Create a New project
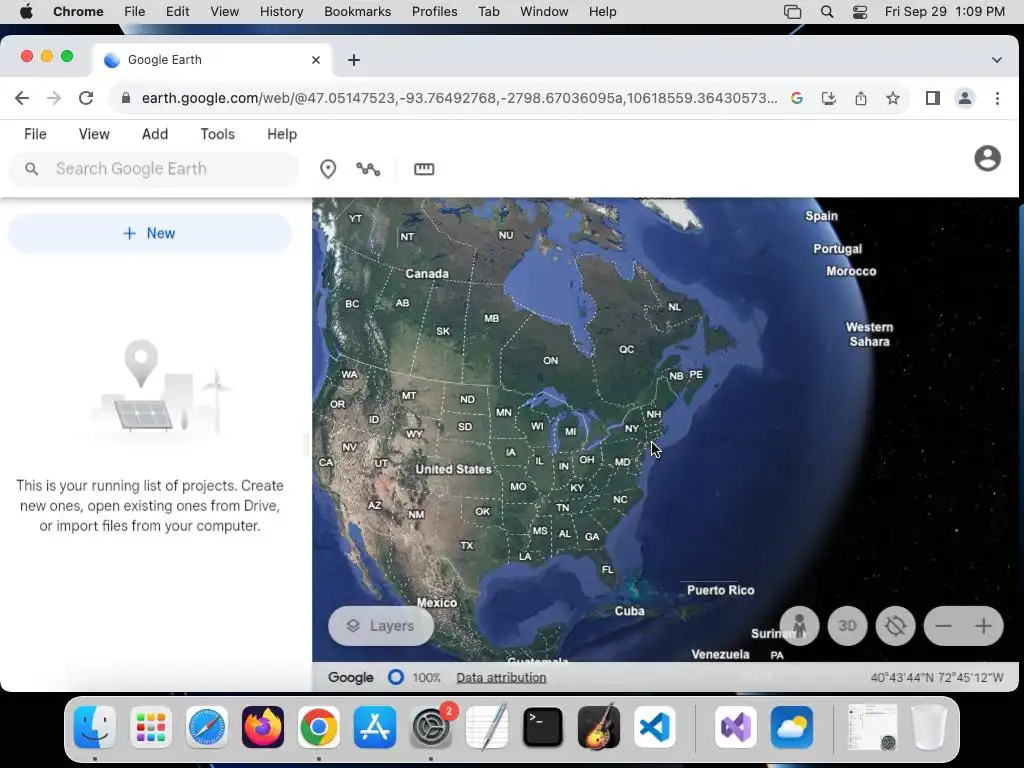 (x=150, y=233)
